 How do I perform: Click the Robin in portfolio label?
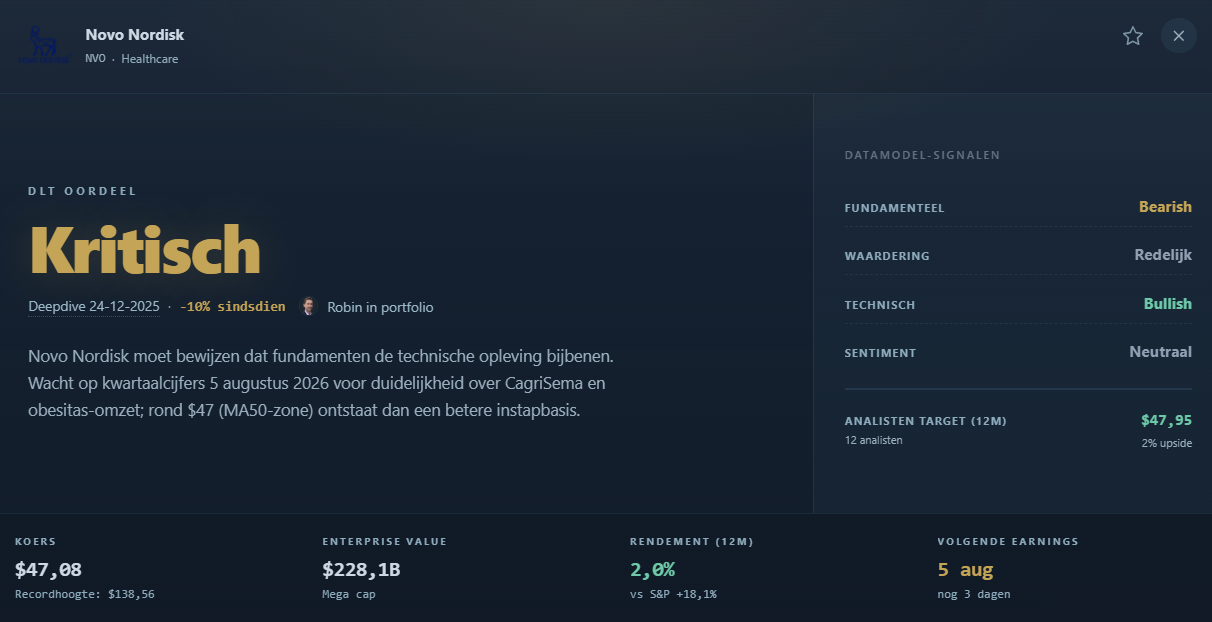click(380, 307)
